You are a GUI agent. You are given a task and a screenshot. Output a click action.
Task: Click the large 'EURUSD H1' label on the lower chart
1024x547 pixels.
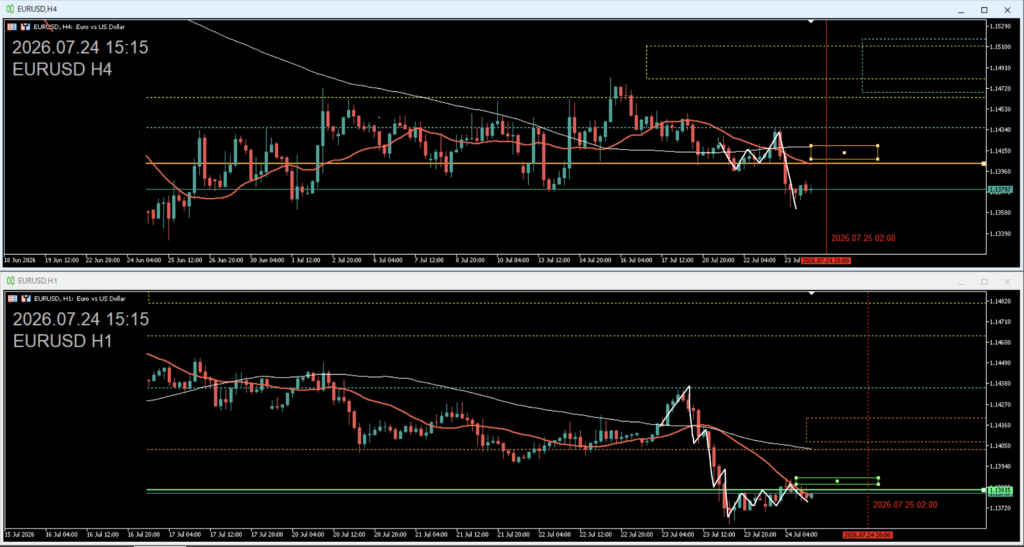tap(62, 341)
